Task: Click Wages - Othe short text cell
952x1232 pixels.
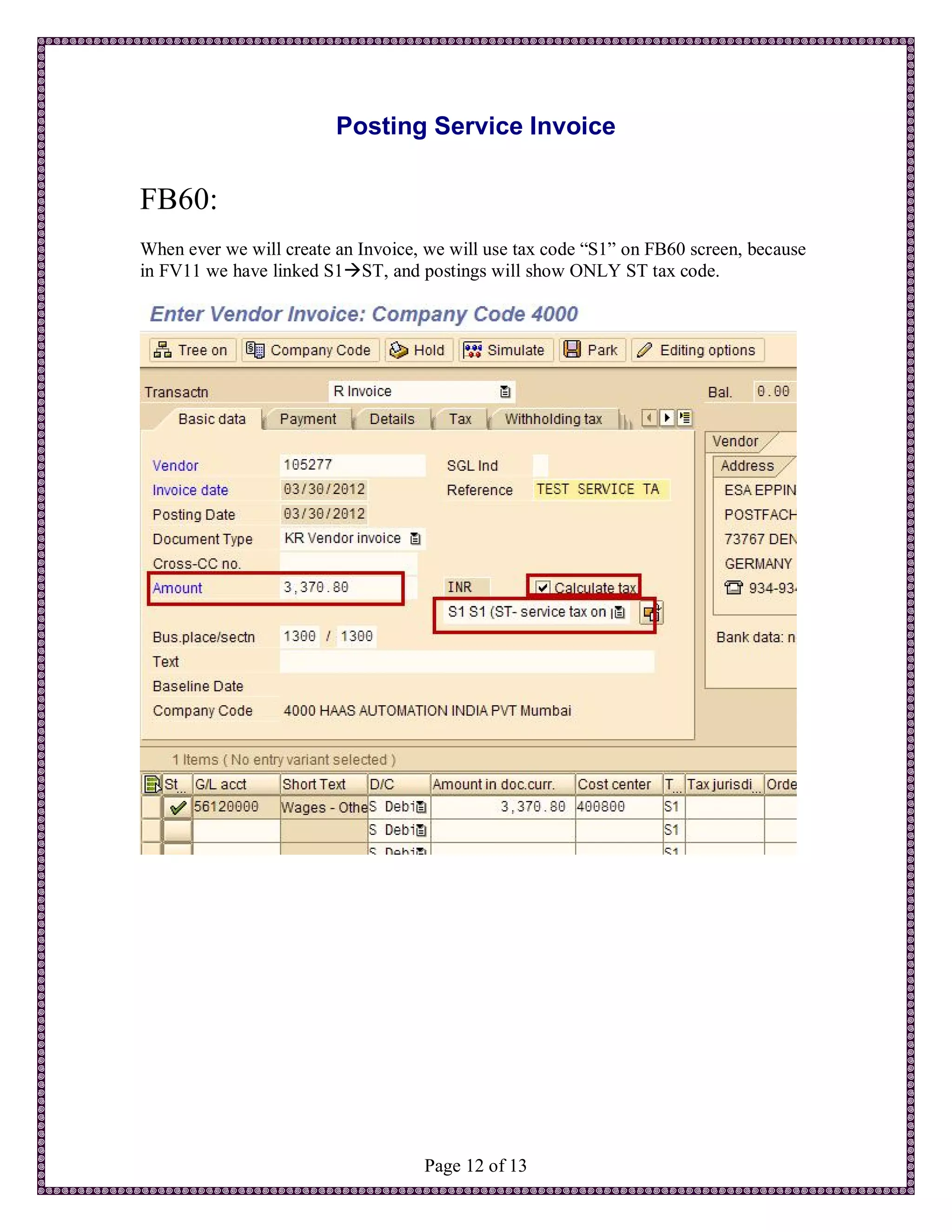Action: pos(324,807)
